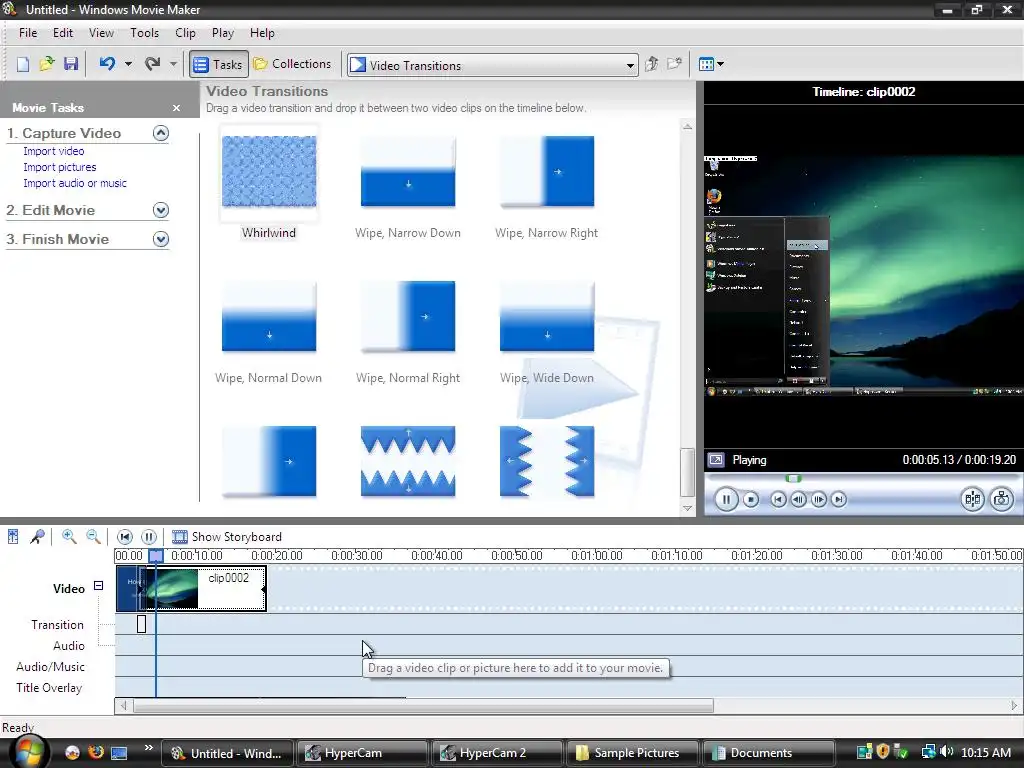Click the full screen icon beside Playing
The image size is (1024, 768).
coord(716,460)
